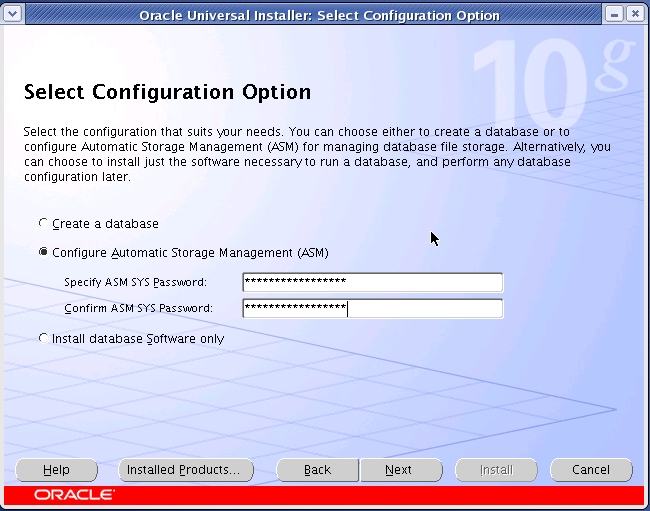Click the Confirm ASM SYS Password label
Viewport: 650px width, 511px height.
coord(138,308)
